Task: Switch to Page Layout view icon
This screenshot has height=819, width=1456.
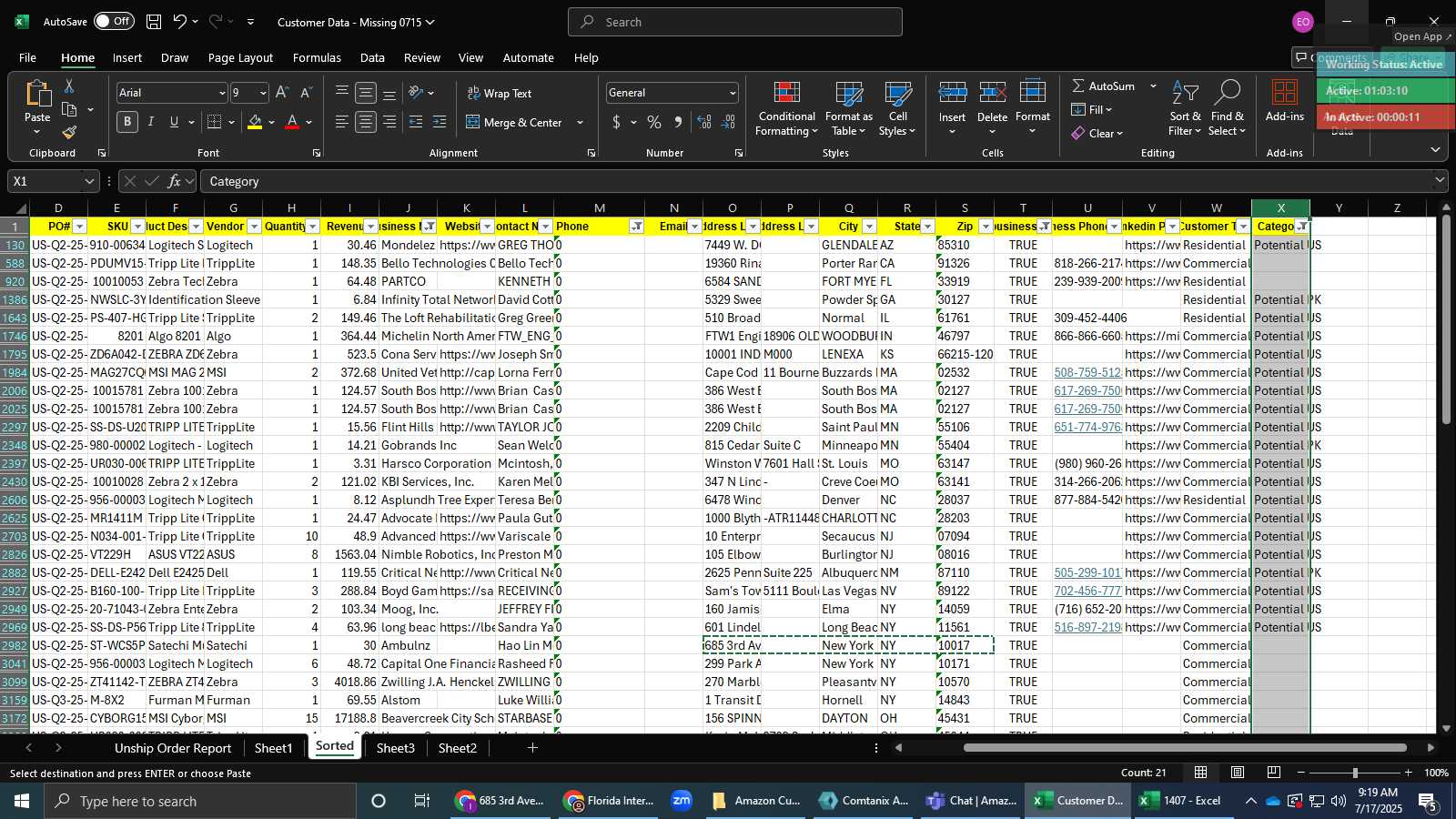Action: (x=1237, y=773)
